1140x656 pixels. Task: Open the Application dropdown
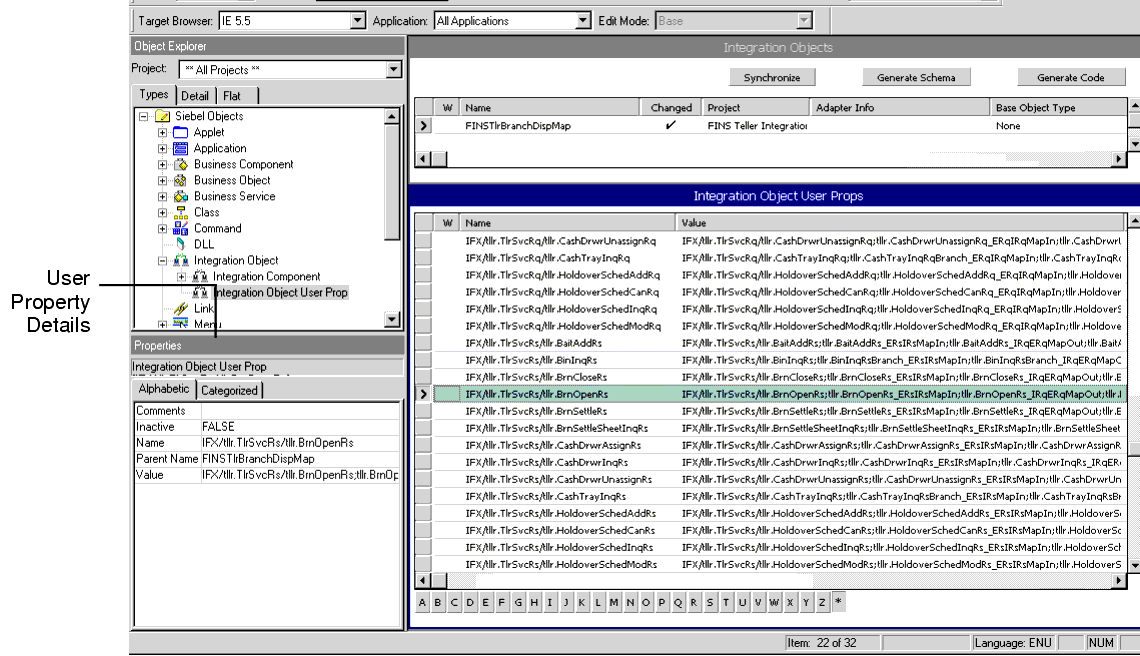point(582,20)
